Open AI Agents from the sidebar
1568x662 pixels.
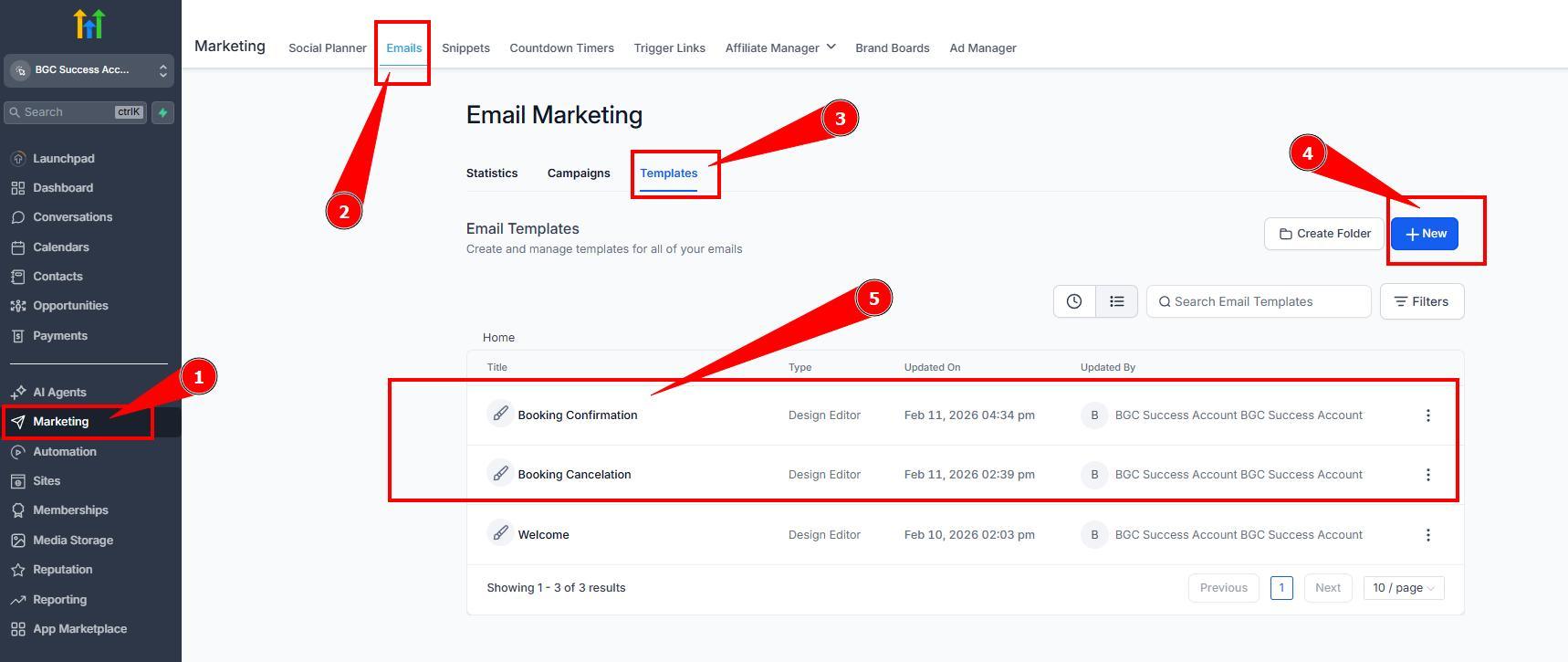tap(59, 392)
